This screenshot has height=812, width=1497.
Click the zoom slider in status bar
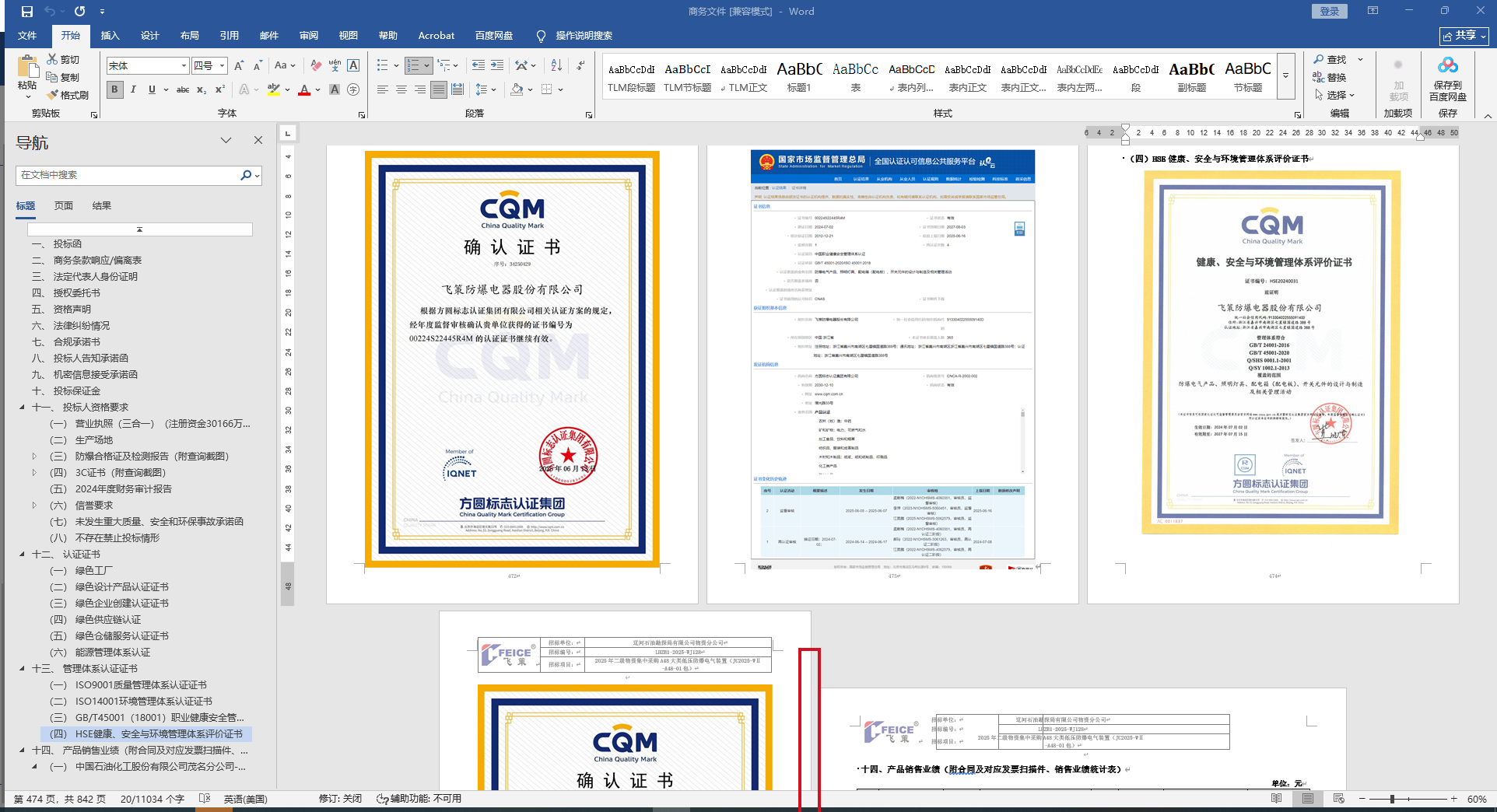(x=1391, y=799)
